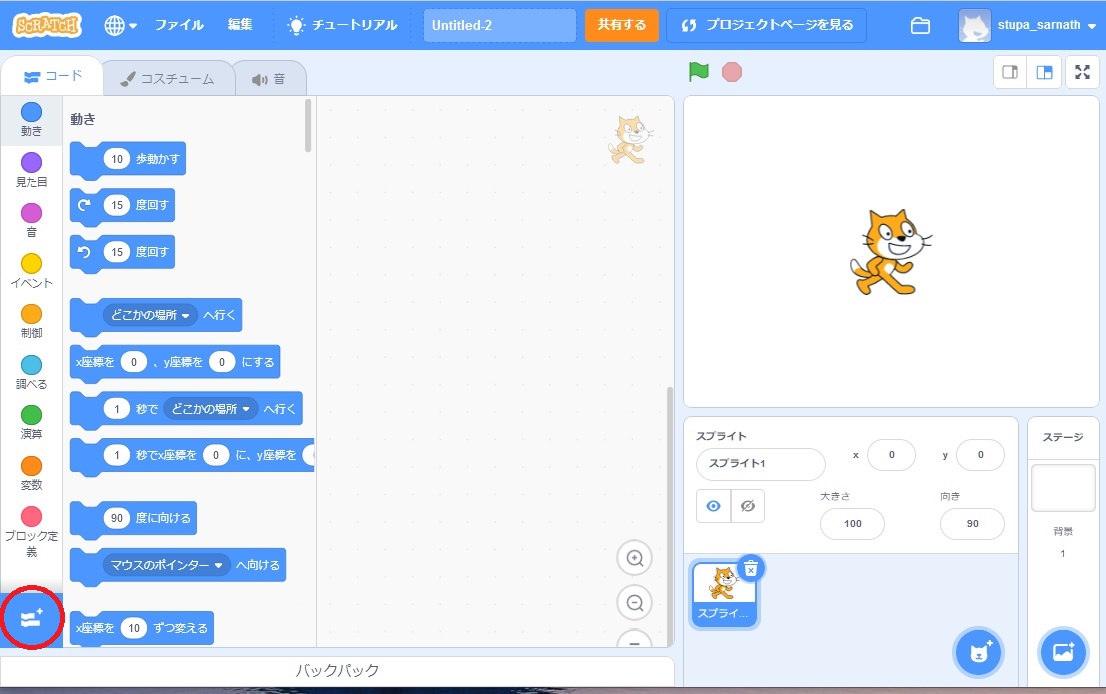
Task: Open the add extension button
Action: [31, 620]
